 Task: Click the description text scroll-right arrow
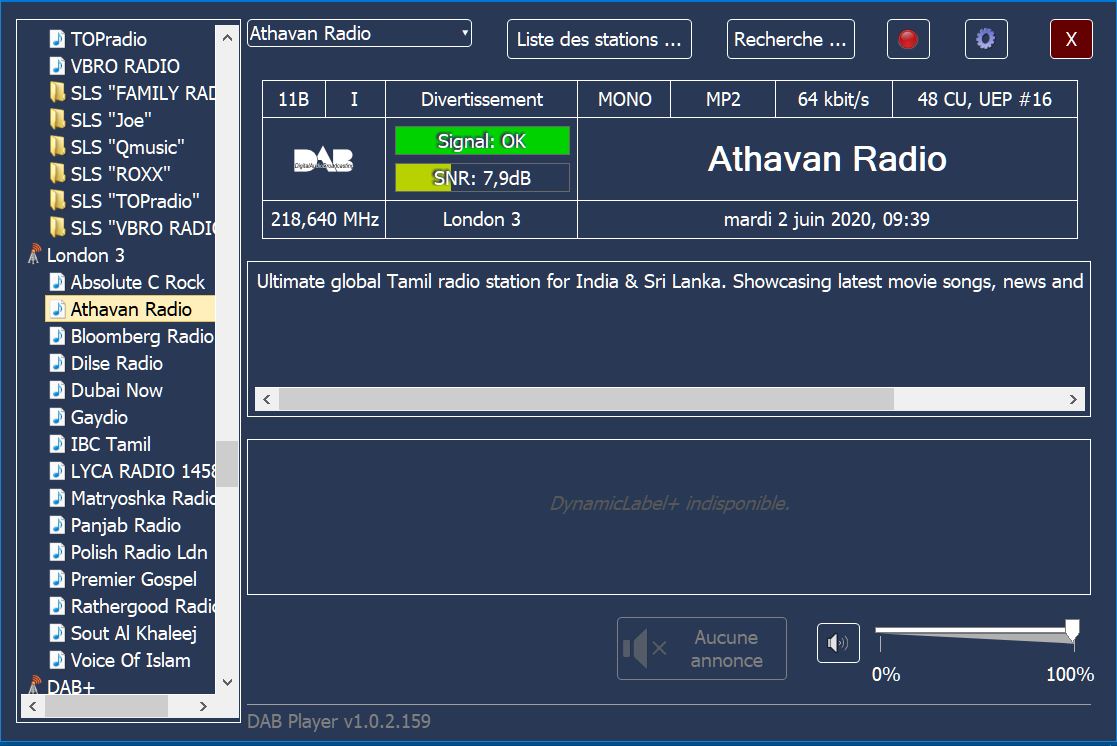pyautogui.click(x=1073, y=400)
